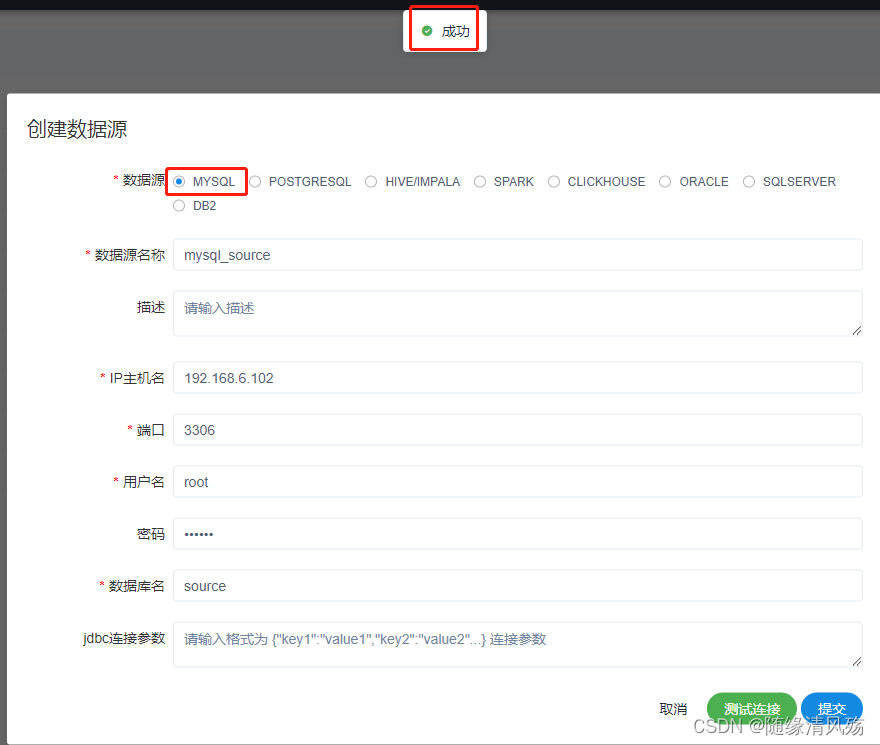
Task: Choose POSTGRESQL as the datasource type
Action: 255,181
